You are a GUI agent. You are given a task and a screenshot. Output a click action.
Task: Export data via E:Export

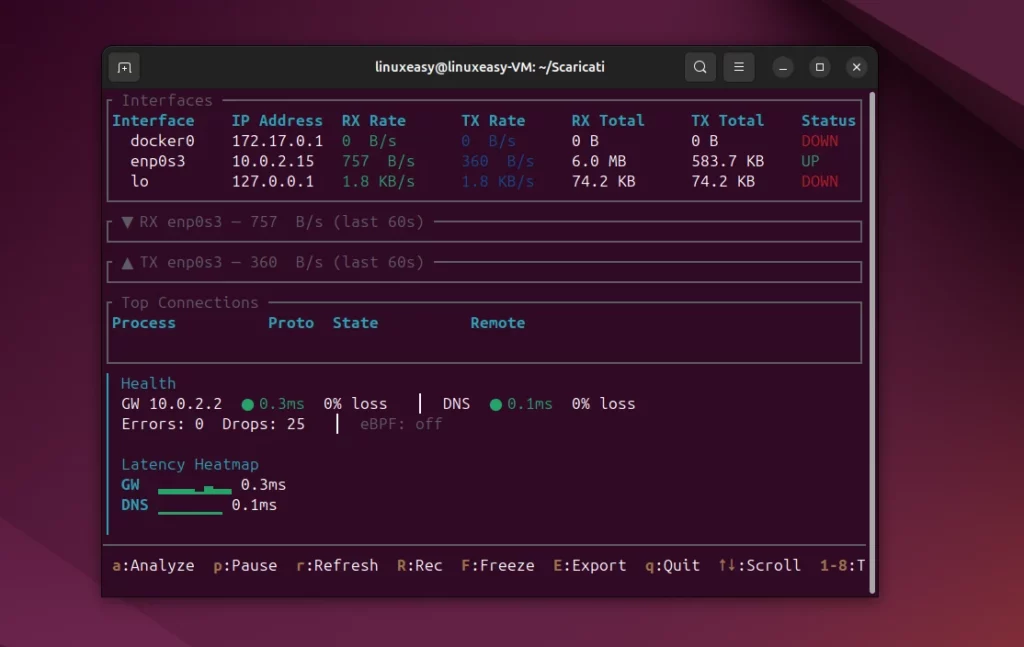pos(589,565)
